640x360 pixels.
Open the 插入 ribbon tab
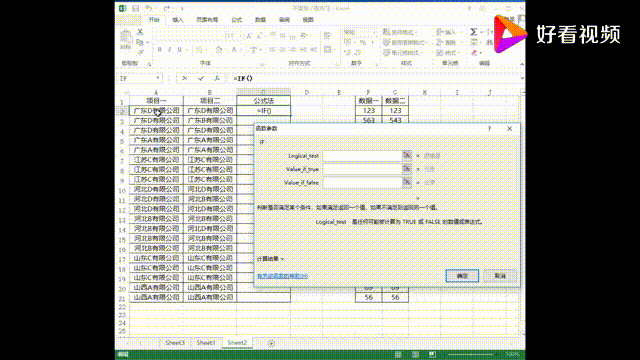[178, 20]
